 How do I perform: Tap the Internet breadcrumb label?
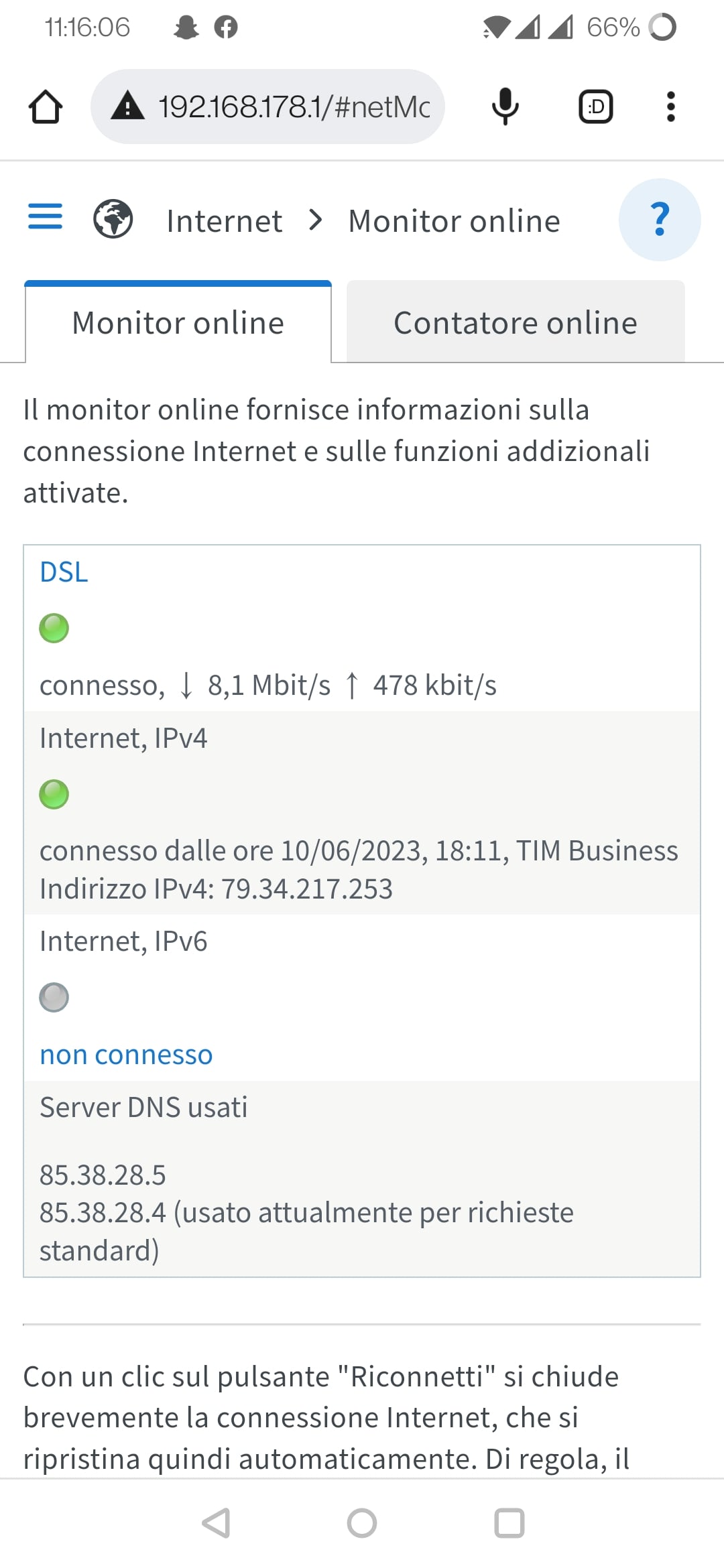coord(224,221)
